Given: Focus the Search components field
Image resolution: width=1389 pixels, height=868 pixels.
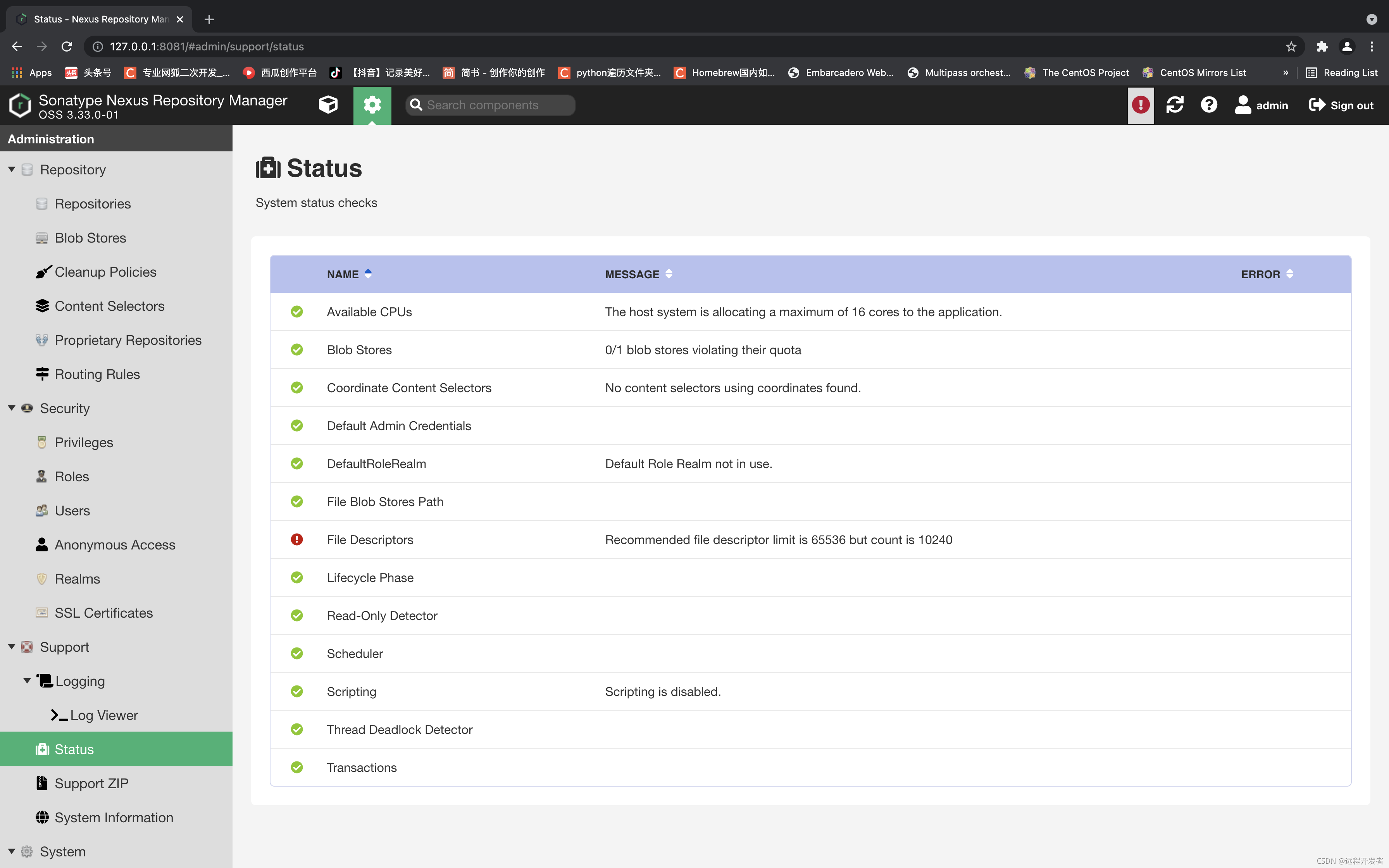Looking at the screenshot, I should point(490,105).
